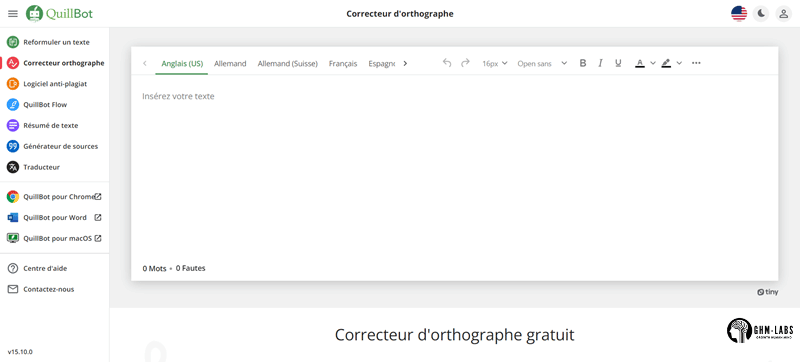800x362 pixels.
Task: Open the user account icon
Action: (x=783, y=14)
